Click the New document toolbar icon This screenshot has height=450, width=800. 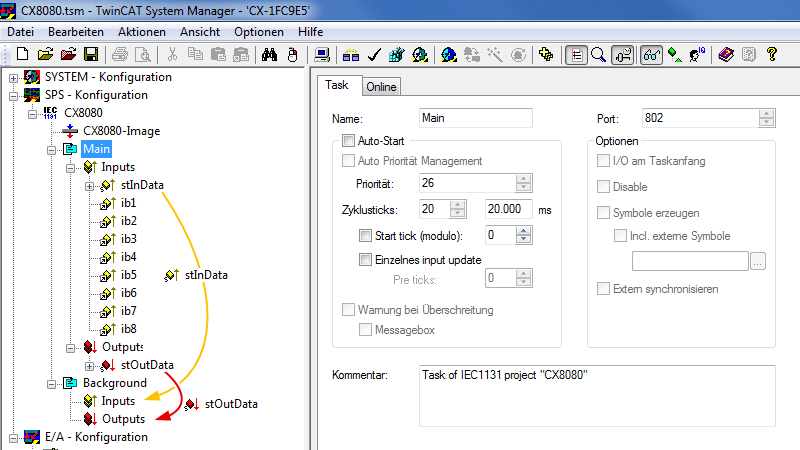click(22, 54)
